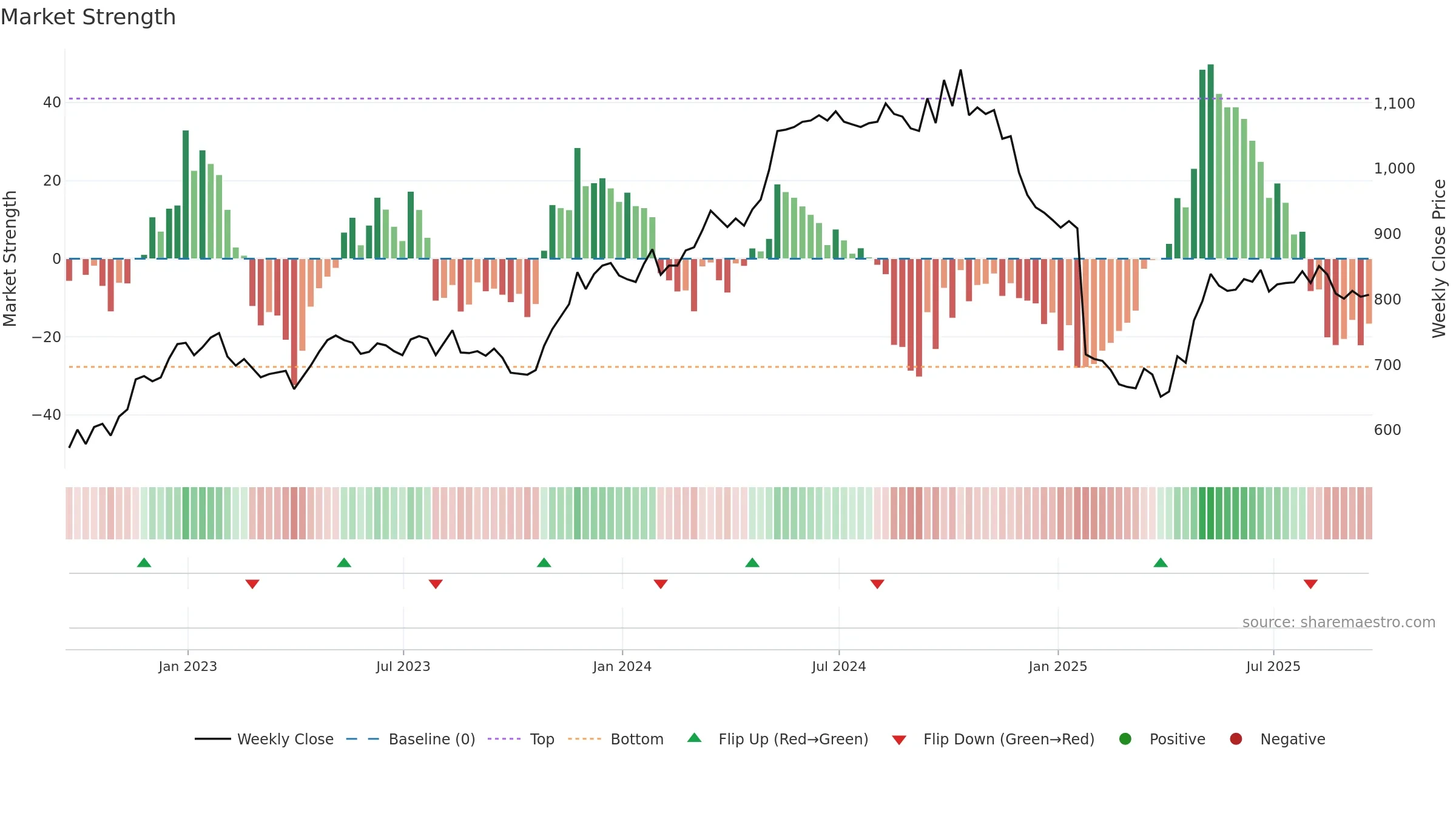Click the source: sharemaestro.com text
The image size is (1456, 819).
click(1339, 622)
